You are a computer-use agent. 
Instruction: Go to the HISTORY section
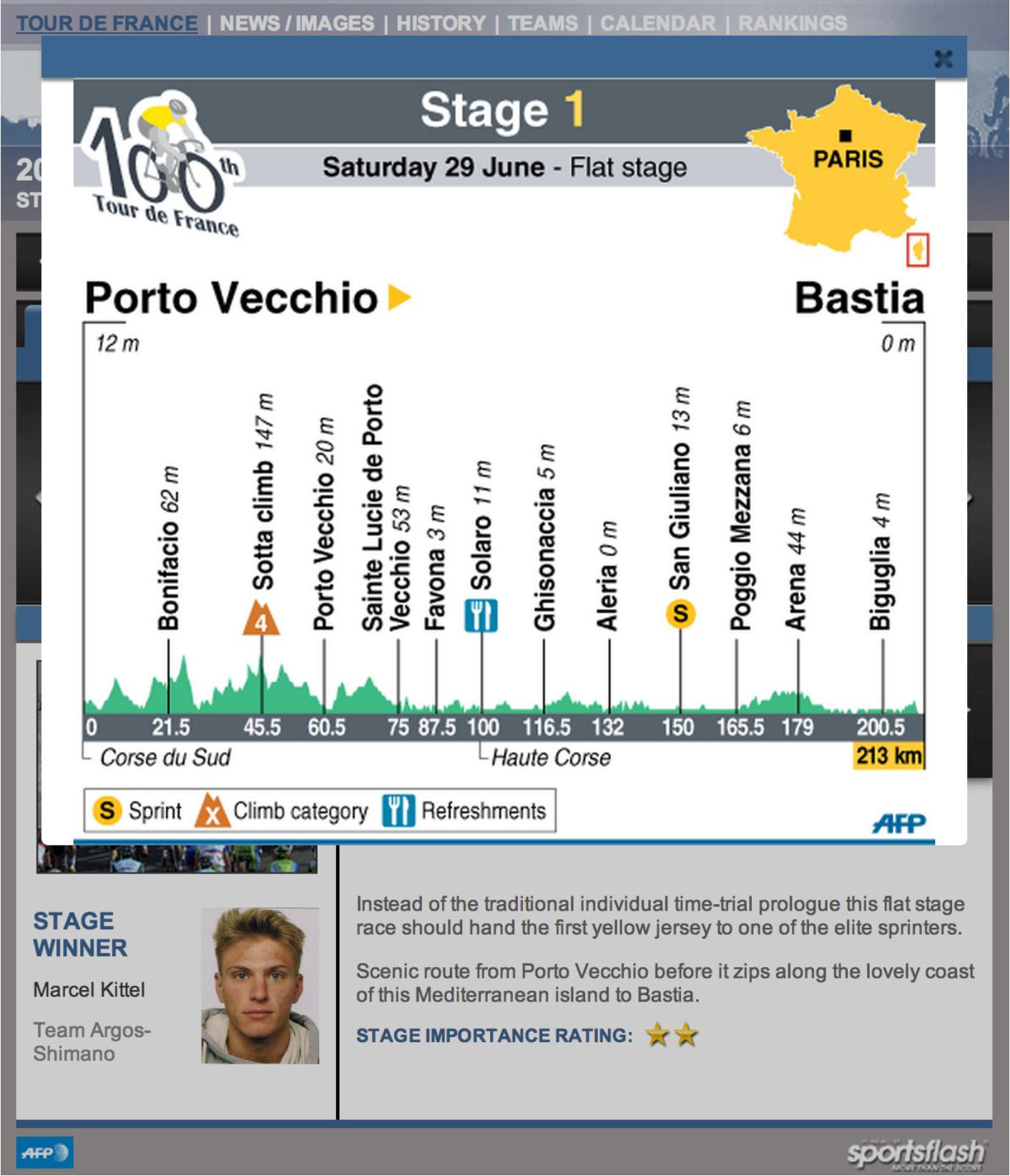[x=441, y=23]
